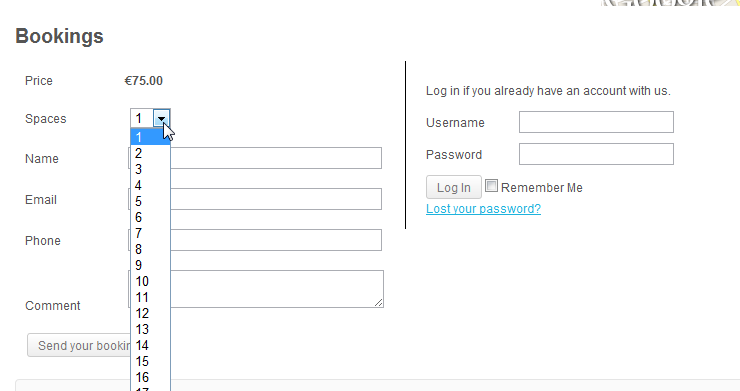Image resolution: width=740 pixels, height=391 pixels.
Task: Collapse the Spaces dropdown arrow
Action: (161, 119)
